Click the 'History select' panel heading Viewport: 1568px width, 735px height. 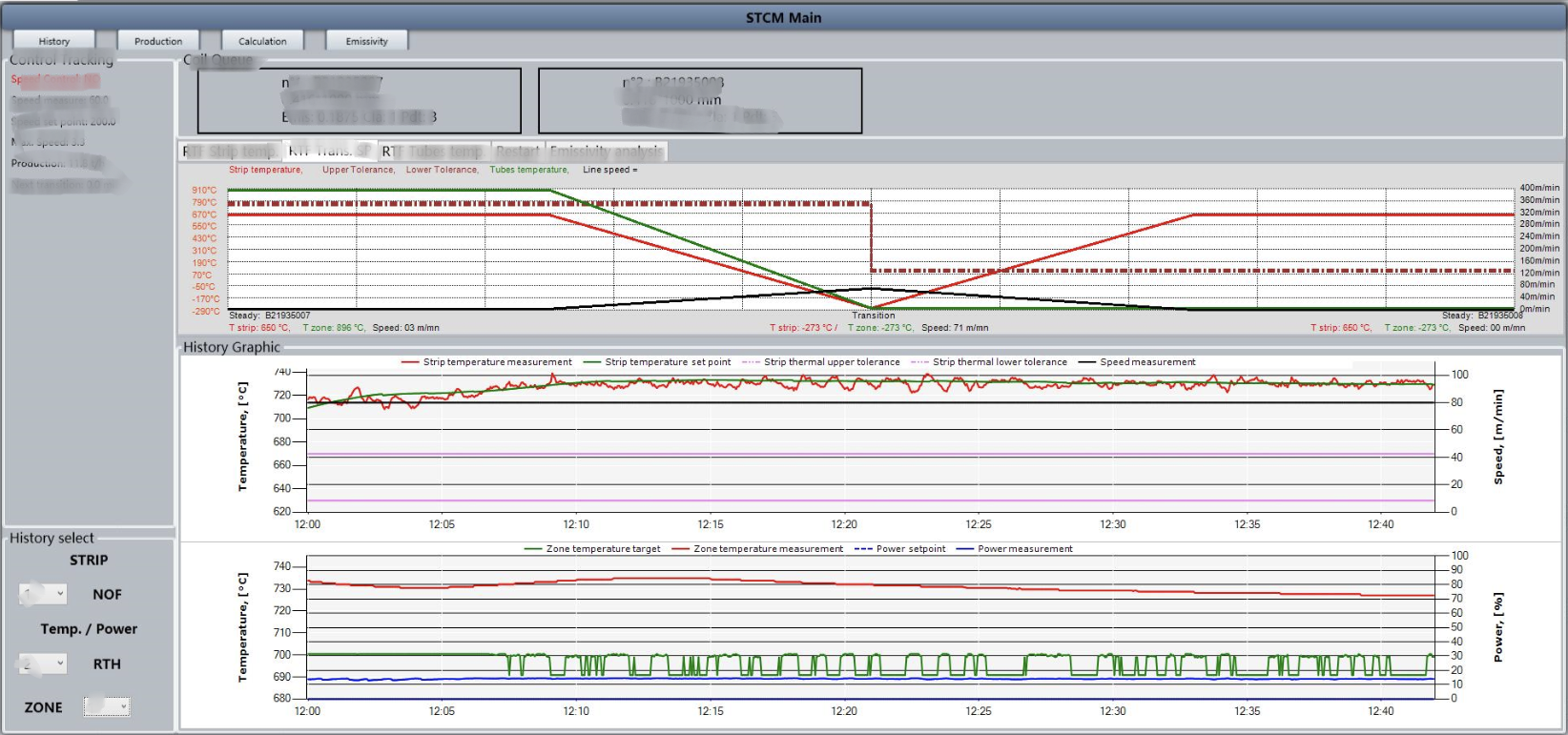pos(52,538)
